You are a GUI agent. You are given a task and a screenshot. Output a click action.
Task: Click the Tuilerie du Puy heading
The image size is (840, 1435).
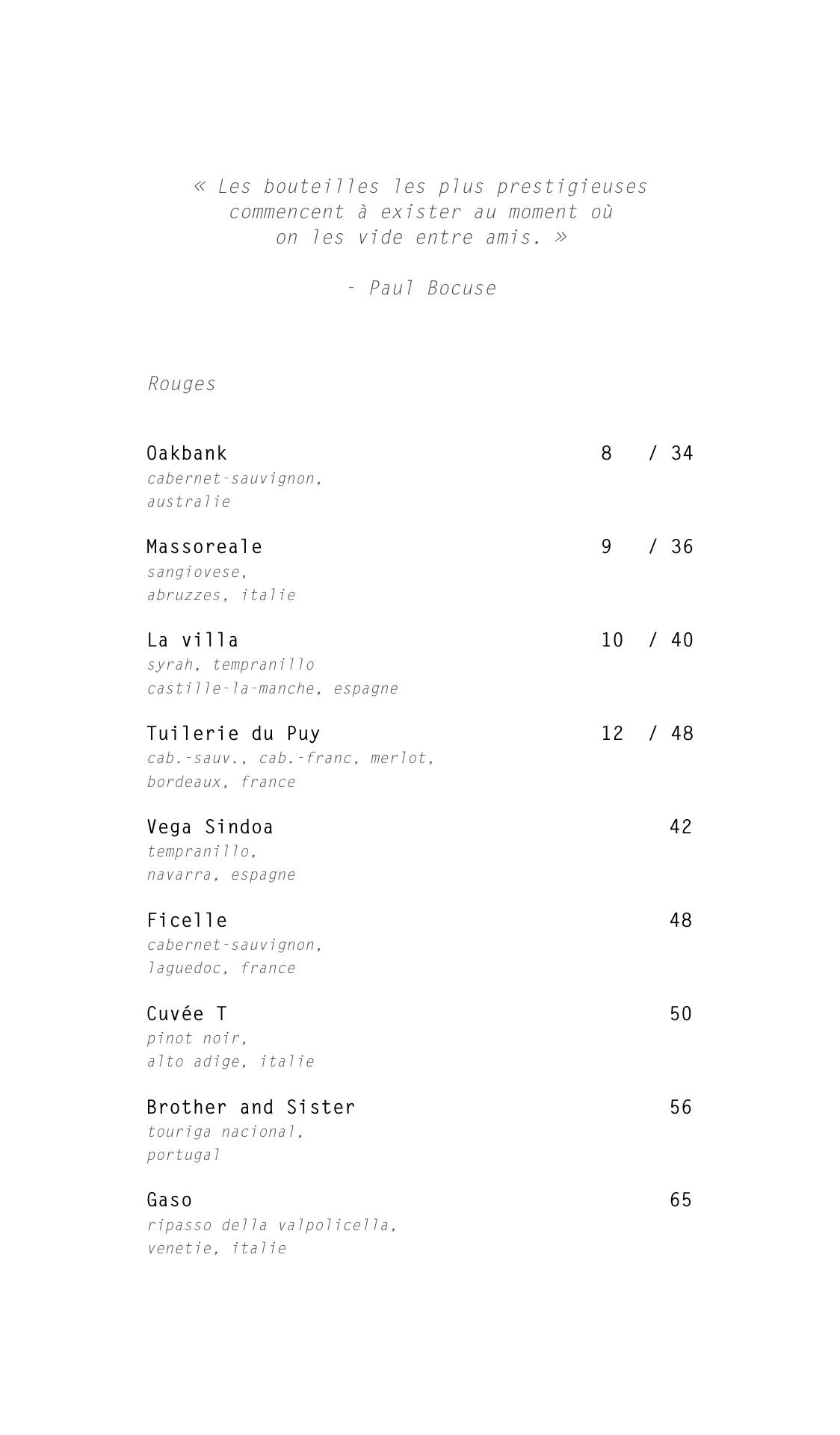[x=233, y=733]
